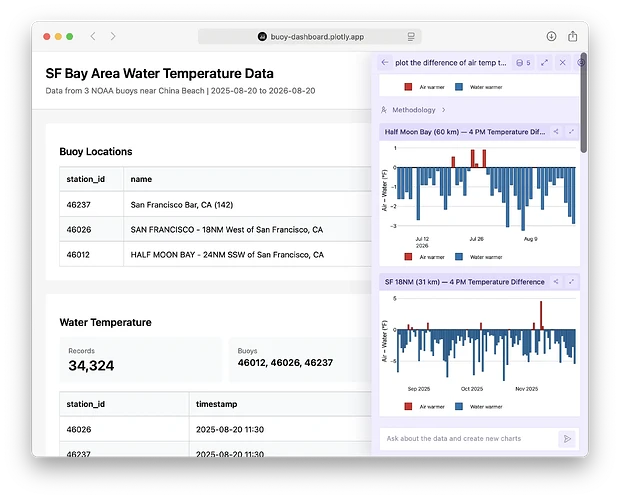Image resolution: width=620 pixels, height=499 pixels.
Task: Click the Records value 34,324
Action: coord(91,365)
